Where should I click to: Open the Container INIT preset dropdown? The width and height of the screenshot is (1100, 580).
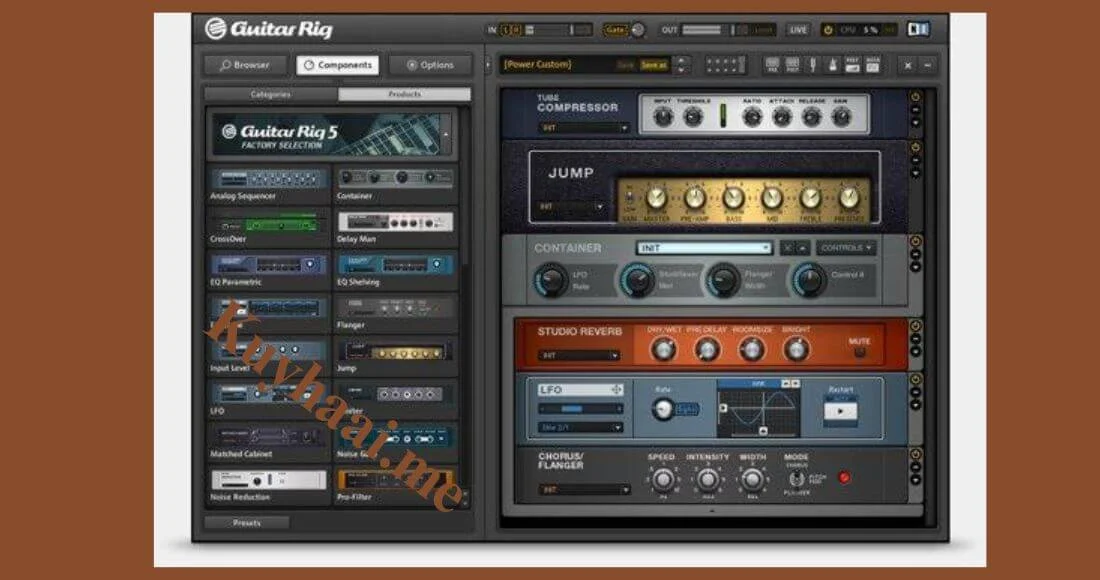tap(704, 248)
